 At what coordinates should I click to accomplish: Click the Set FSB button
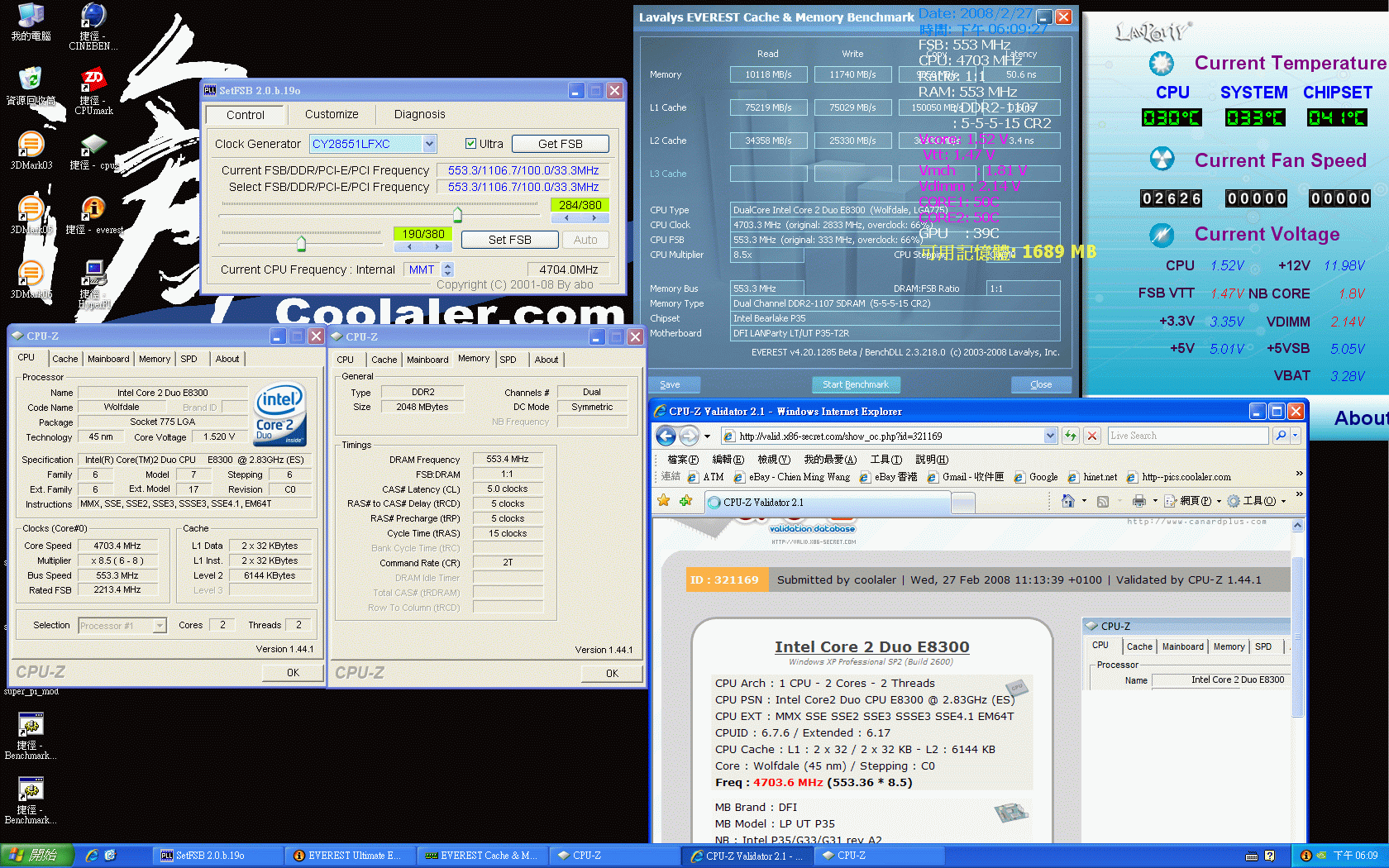pos(509,240)
